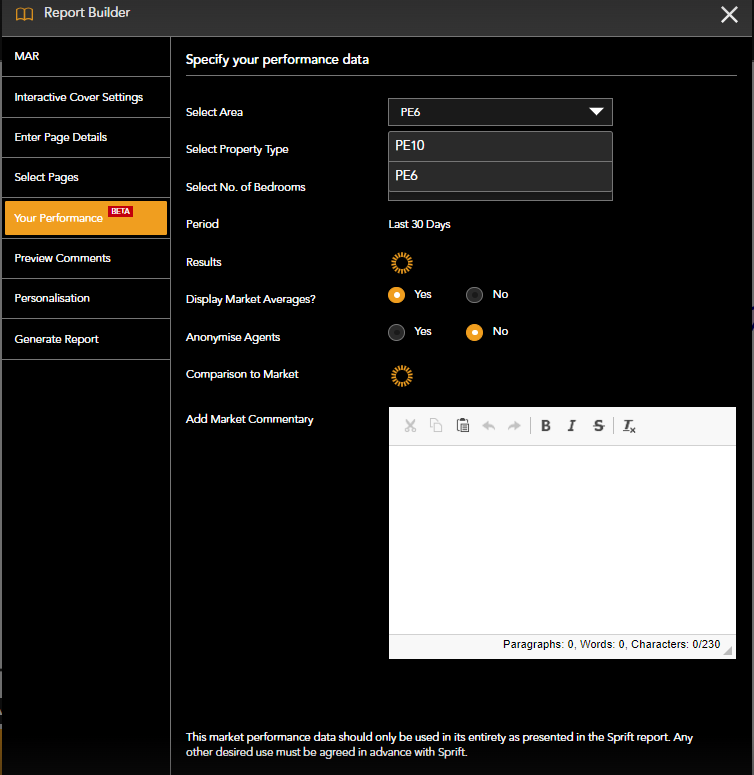The image size is (754, 775).
Task: Toggle Bold formatting in commentary editor
Action: coord(546,426)
